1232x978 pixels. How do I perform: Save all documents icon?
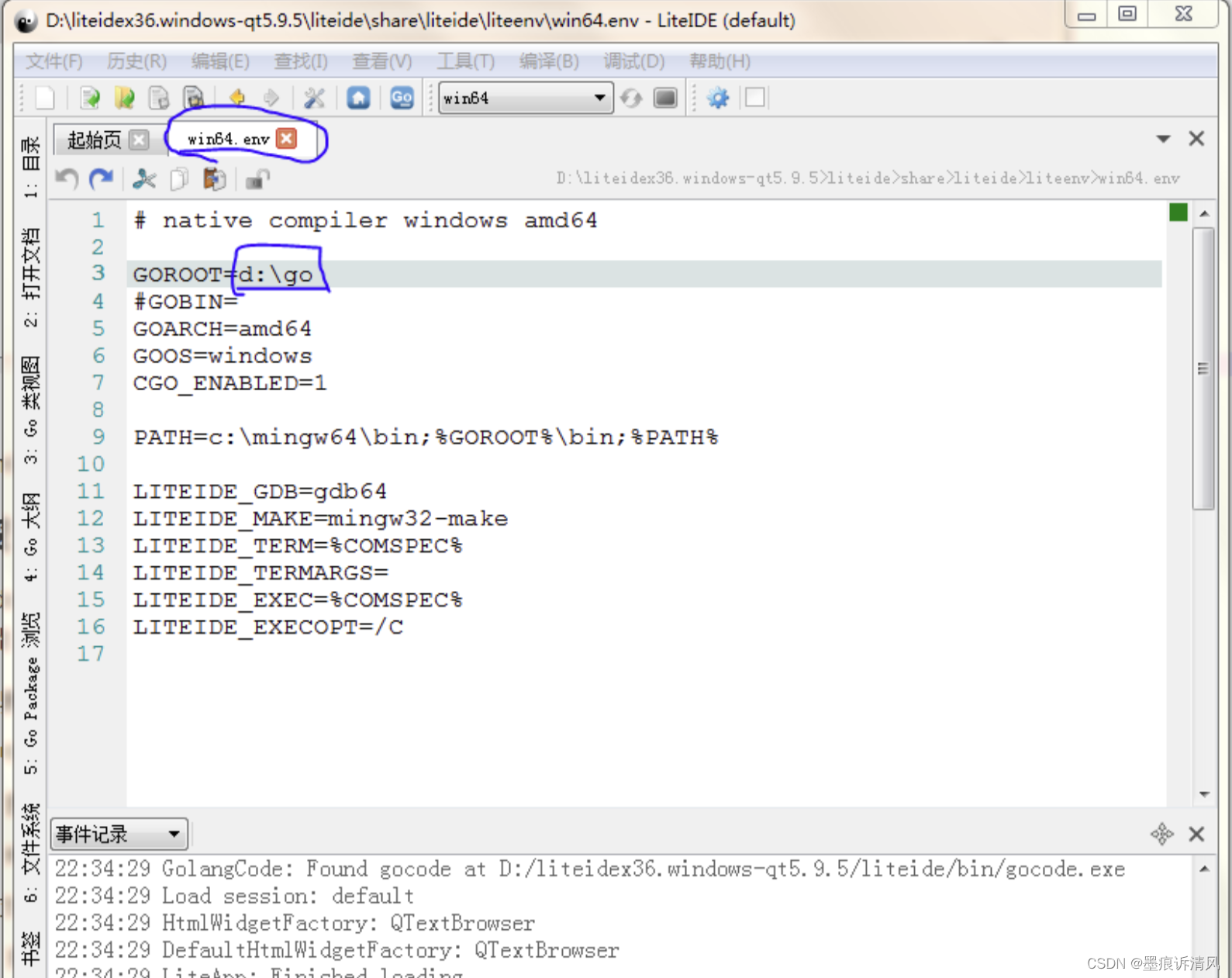pyautogui.click(x=194, y=98)
